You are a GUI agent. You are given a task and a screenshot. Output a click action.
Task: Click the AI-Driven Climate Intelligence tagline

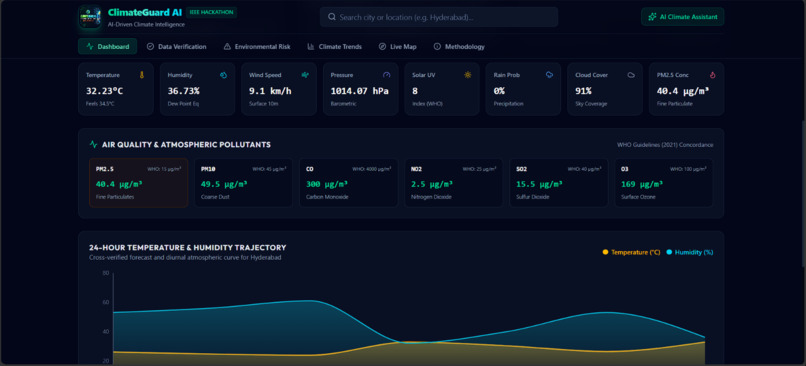tap(146, 24)
